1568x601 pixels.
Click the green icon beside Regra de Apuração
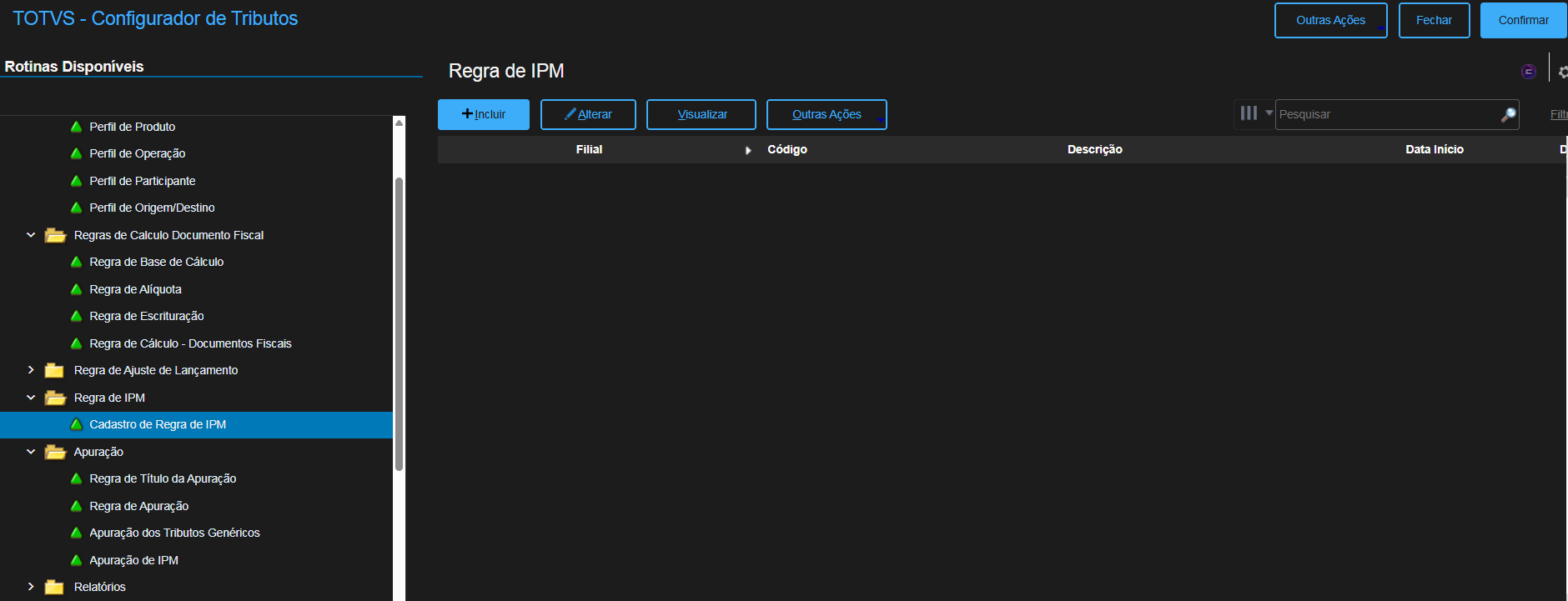(x=76, y=506)
